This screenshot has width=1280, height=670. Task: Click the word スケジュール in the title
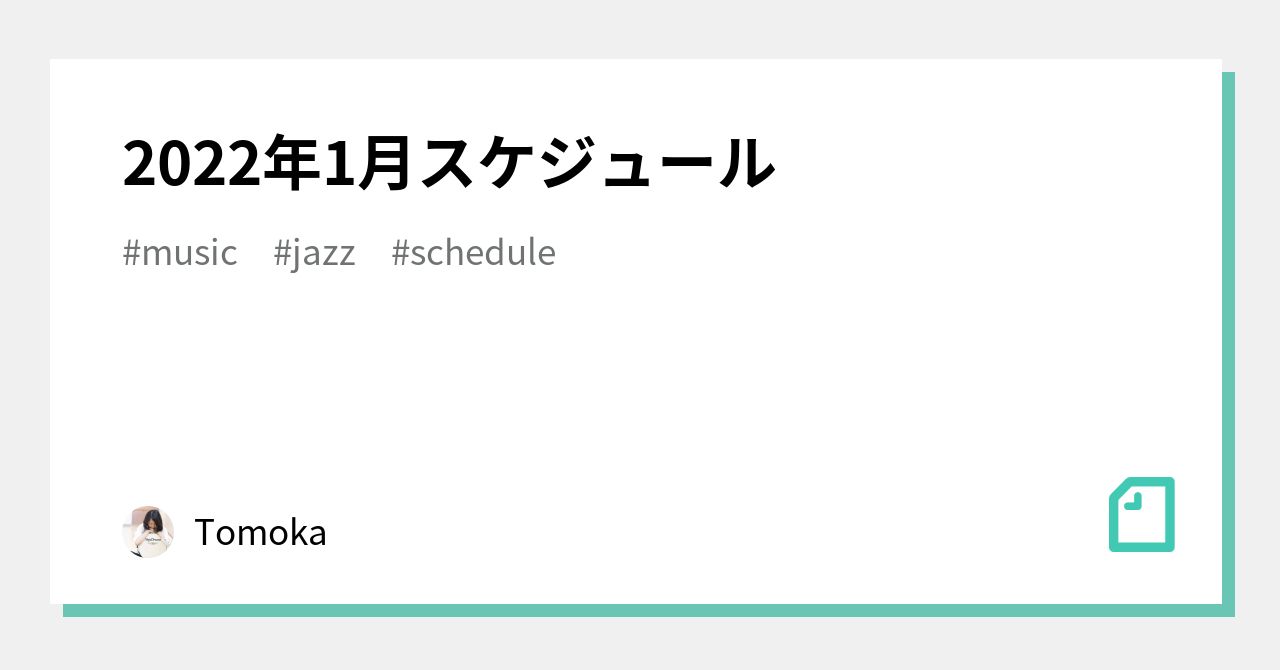pos(597,163)
